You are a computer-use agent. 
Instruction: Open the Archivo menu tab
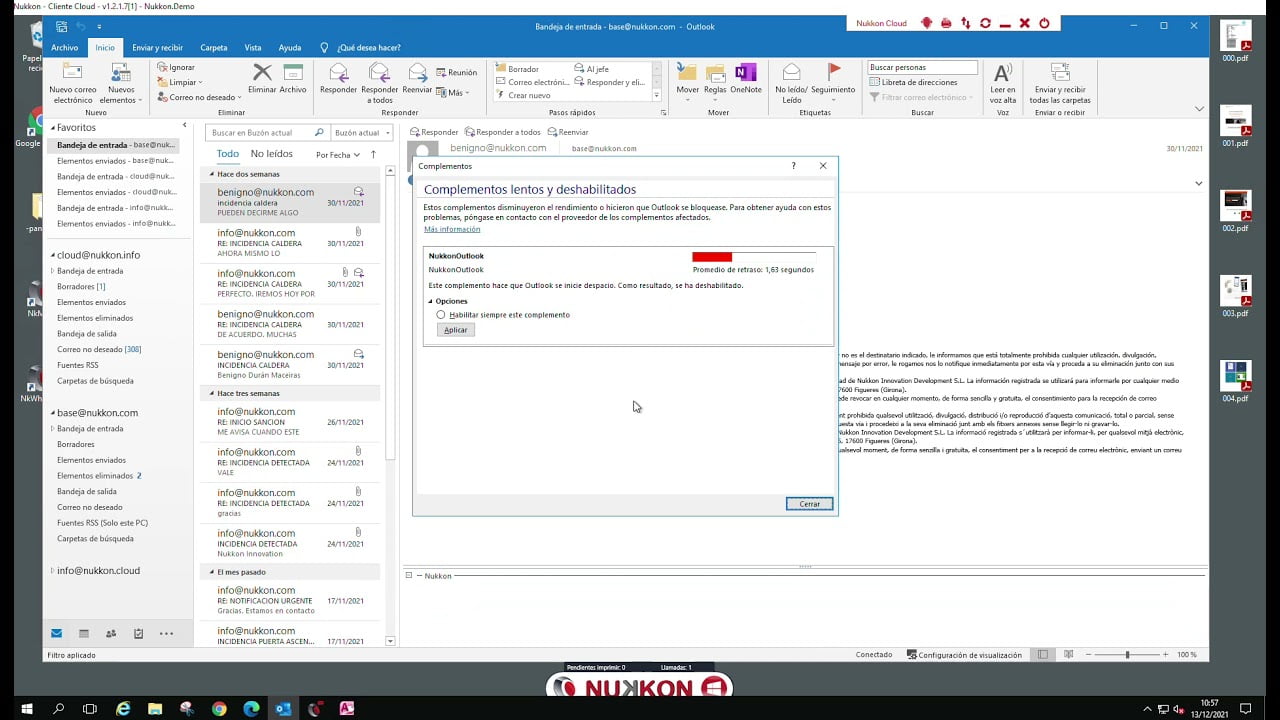pyautogui.click(x=64, y=47)
